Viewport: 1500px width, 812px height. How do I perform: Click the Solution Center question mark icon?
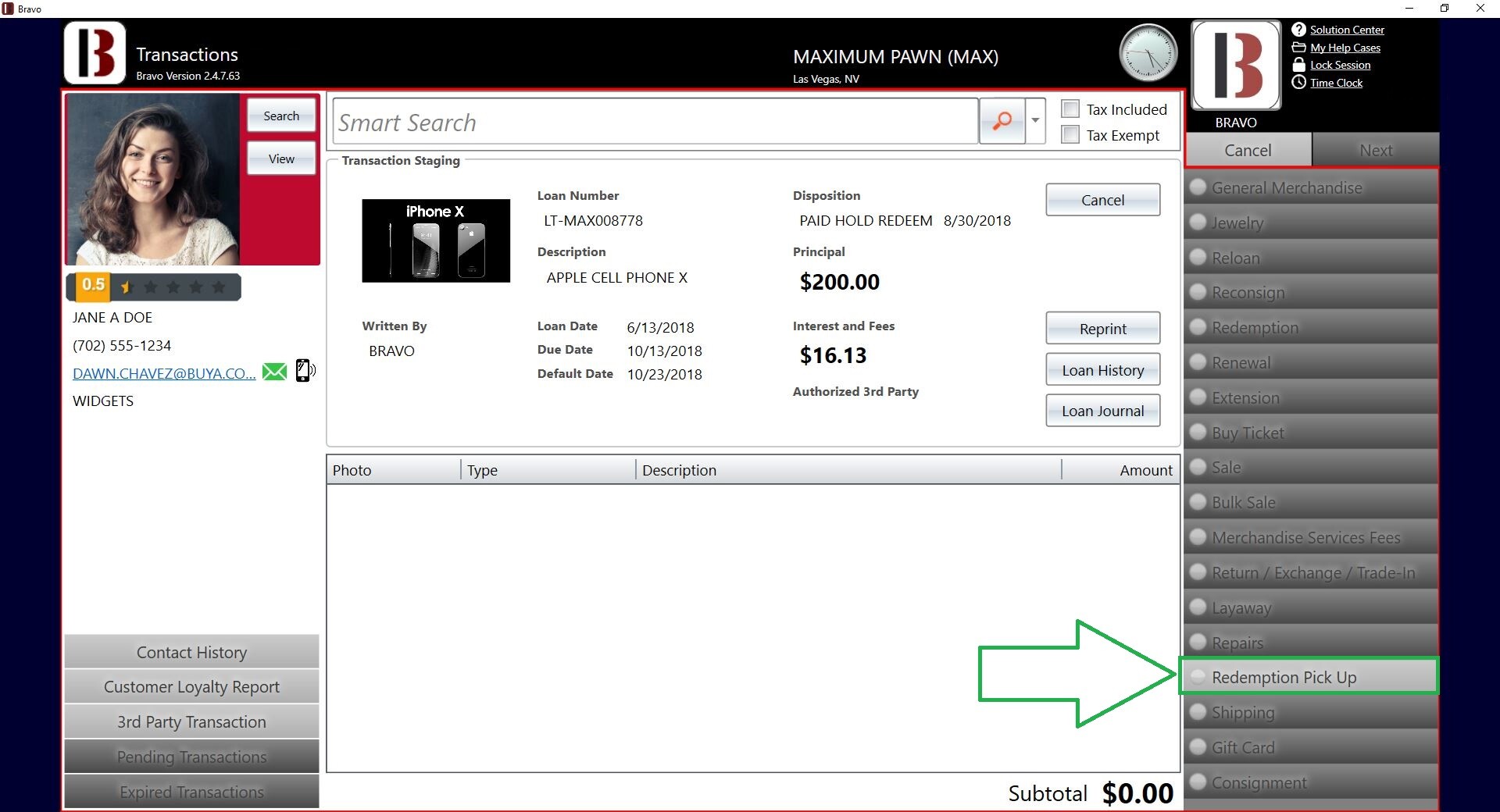(x=1298, y=30)
